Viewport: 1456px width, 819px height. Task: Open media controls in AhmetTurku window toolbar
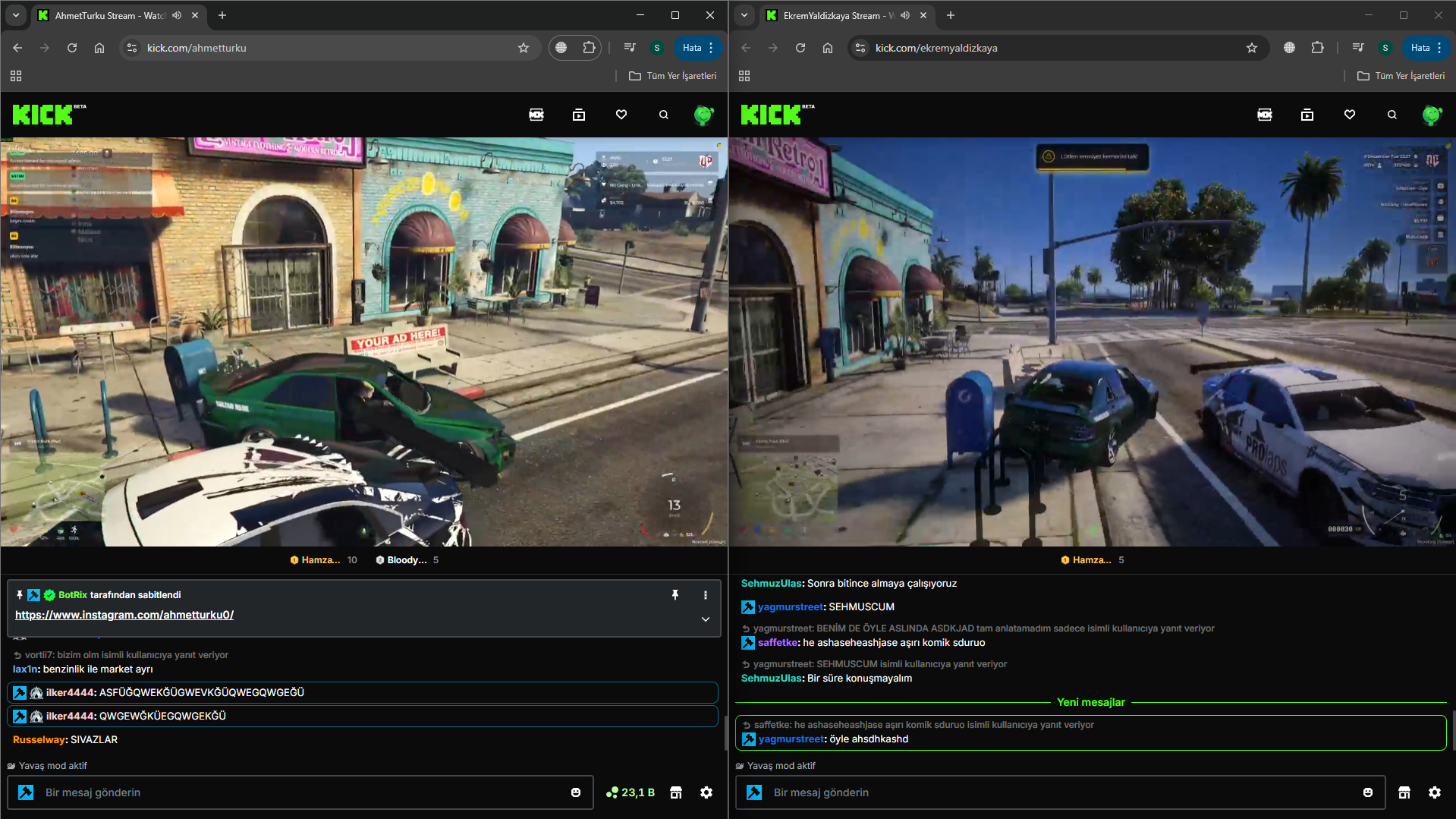pyautogui.click(x=630, y=48)
